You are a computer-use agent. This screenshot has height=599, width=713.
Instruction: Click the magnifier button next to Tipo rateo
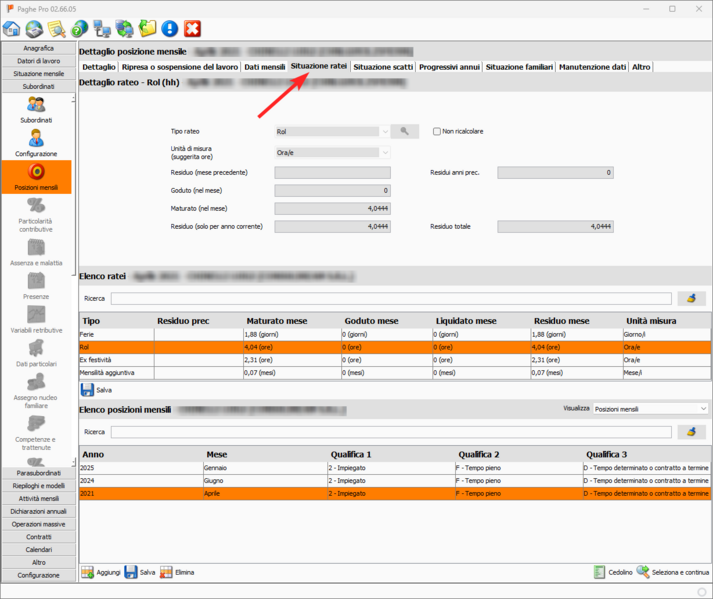tap(405, 131)
